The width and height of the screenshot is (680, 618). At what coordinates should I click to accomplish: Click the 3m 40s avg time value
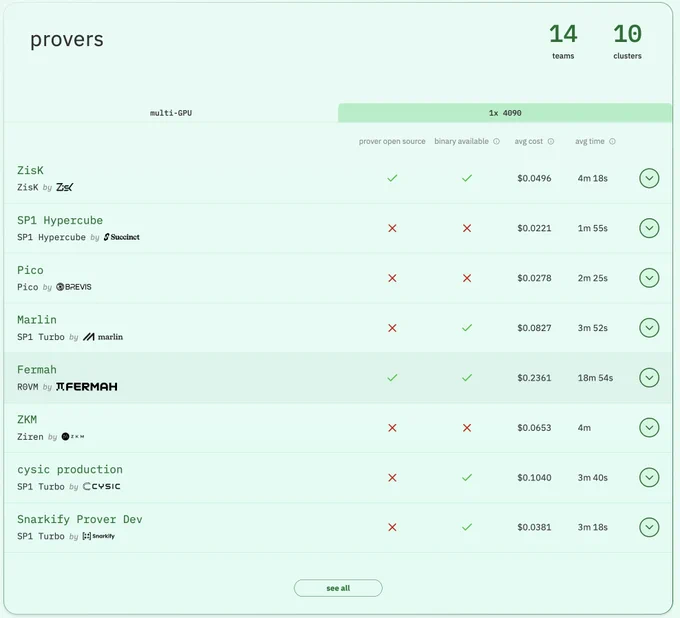[x=592, y=477]
